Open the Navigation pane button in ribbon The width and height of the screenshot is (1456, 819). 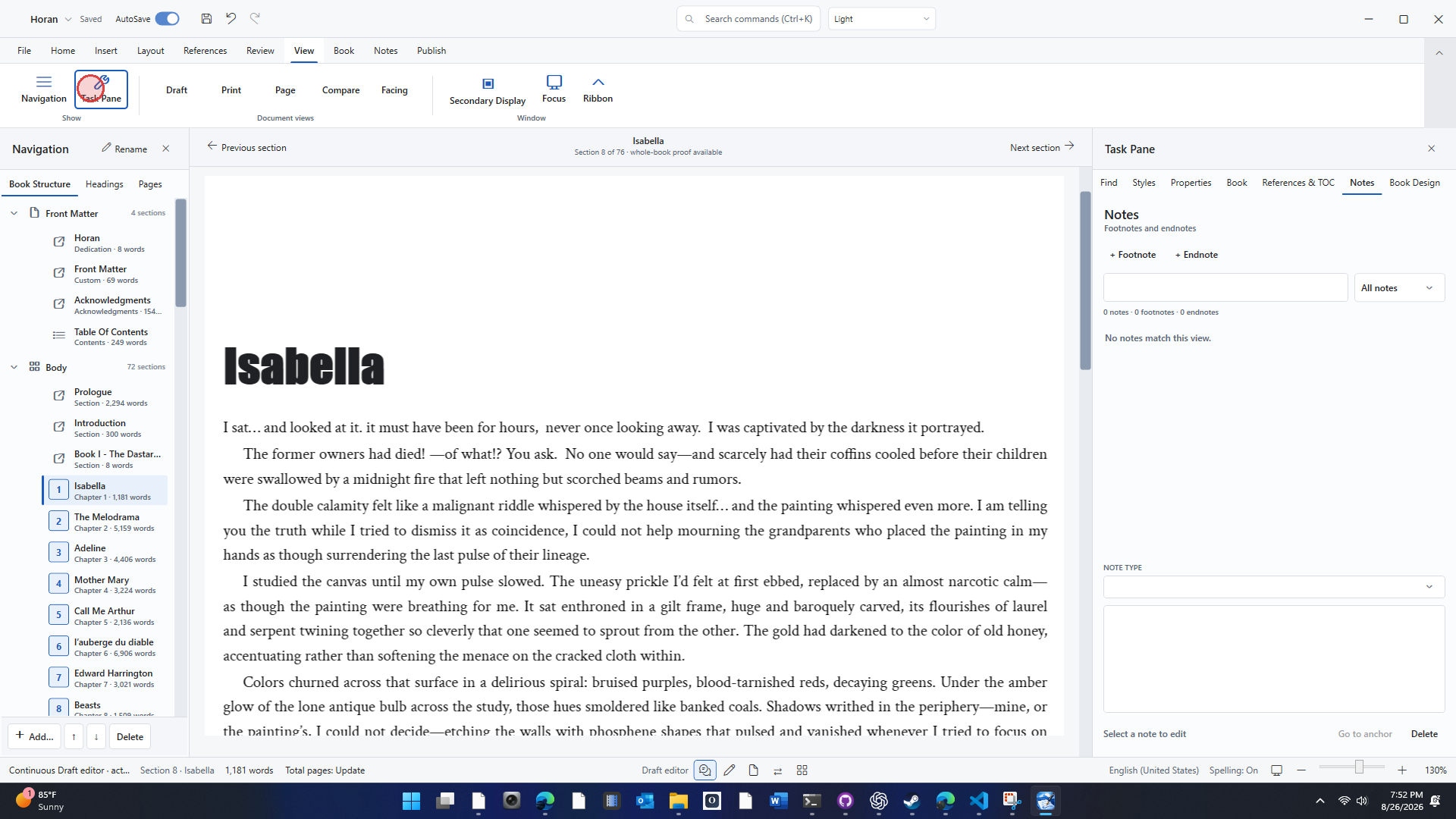coord(43,89)
